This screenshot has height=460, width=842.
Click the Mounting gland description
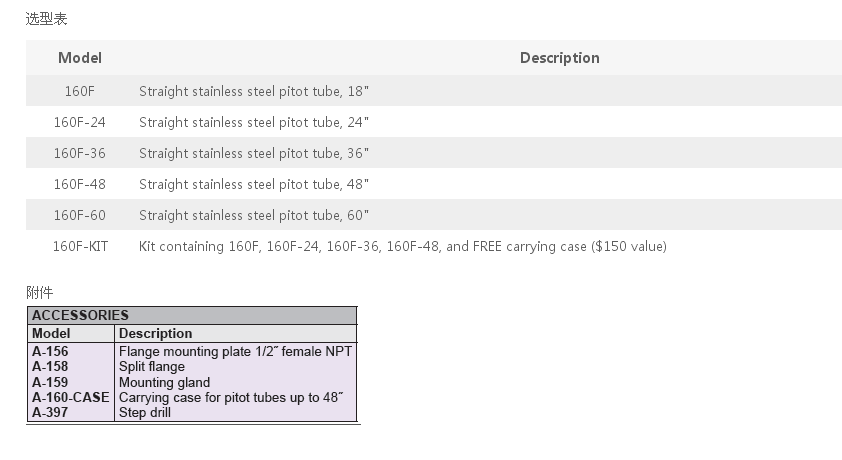click(x=164, y=382)
